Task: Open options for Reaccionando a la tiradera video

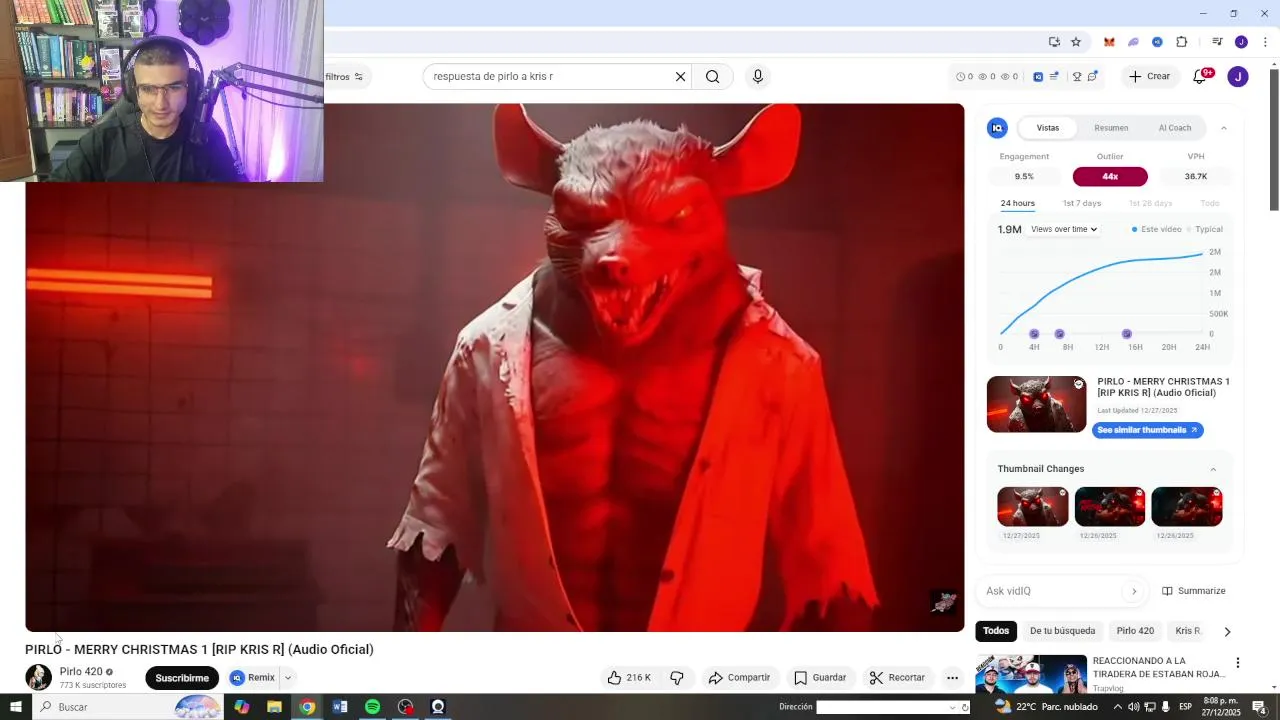Action: pos(1238,663)
